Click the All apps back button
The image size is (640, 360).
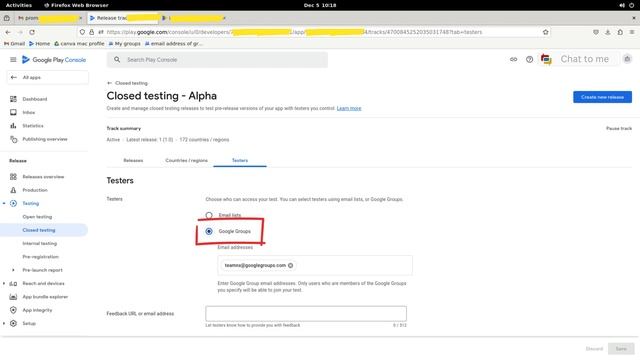tap(47, 77)
